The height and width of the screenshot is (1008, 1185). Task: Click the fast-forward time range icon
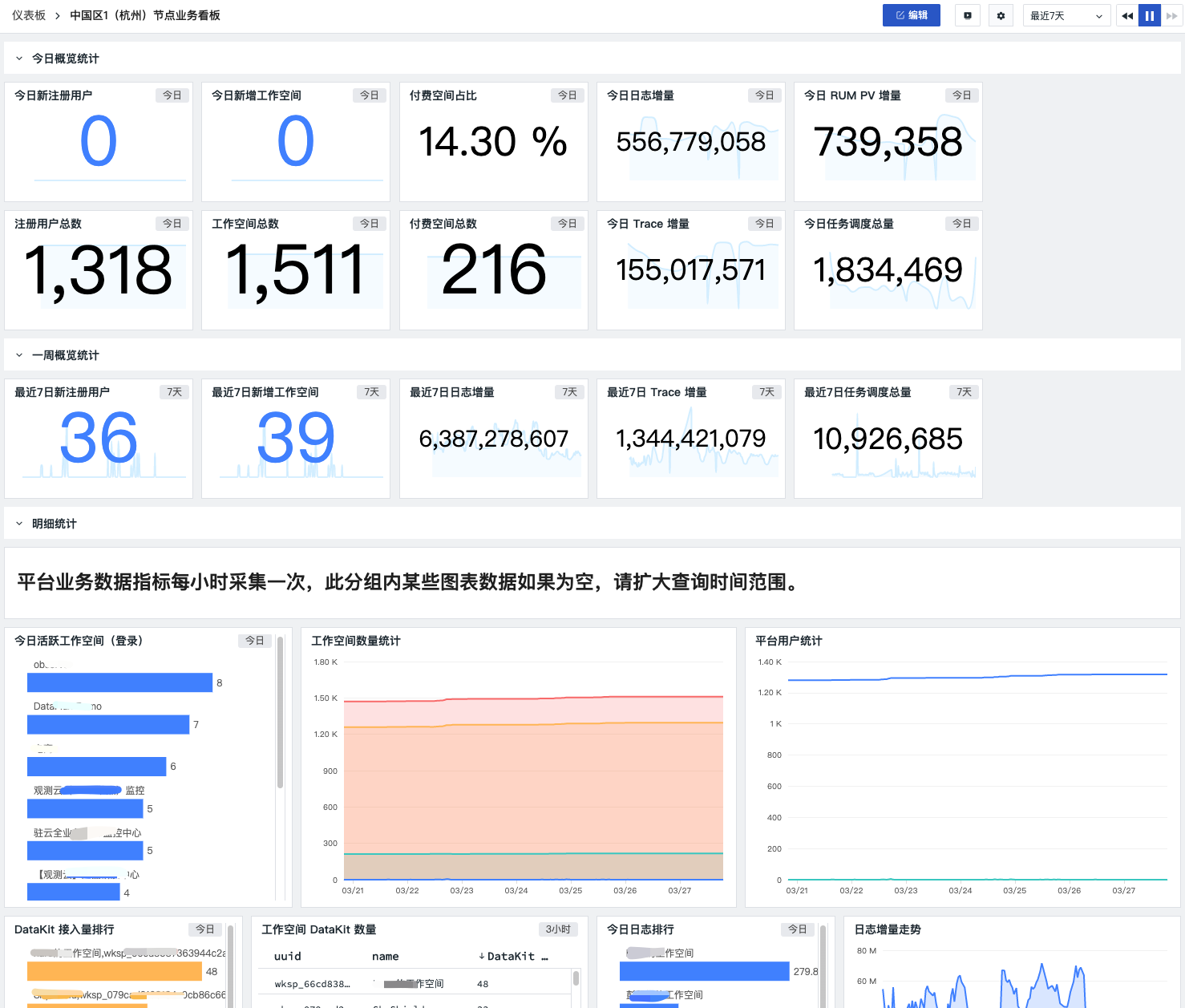(1172, 15)
